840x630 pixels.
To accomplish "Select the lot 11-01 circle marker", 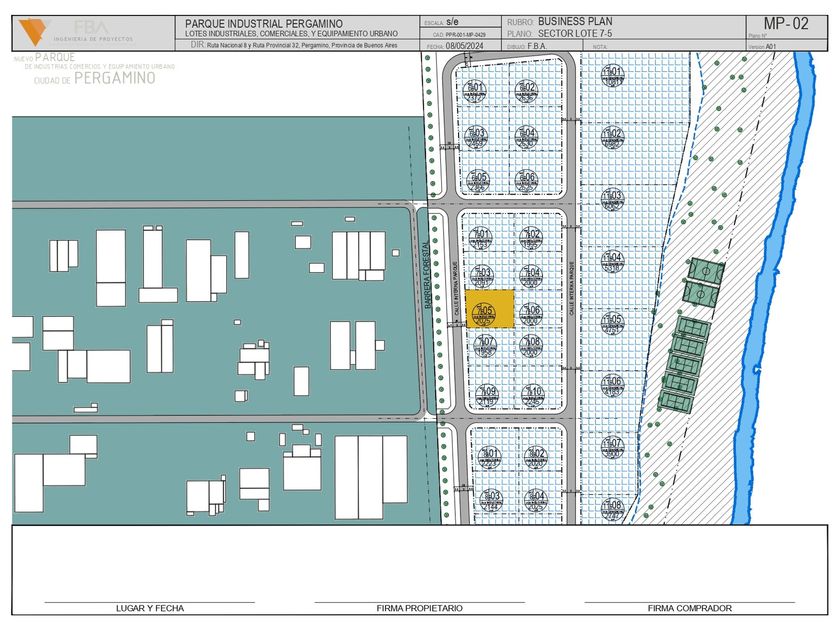I will [x=612, y=75].
